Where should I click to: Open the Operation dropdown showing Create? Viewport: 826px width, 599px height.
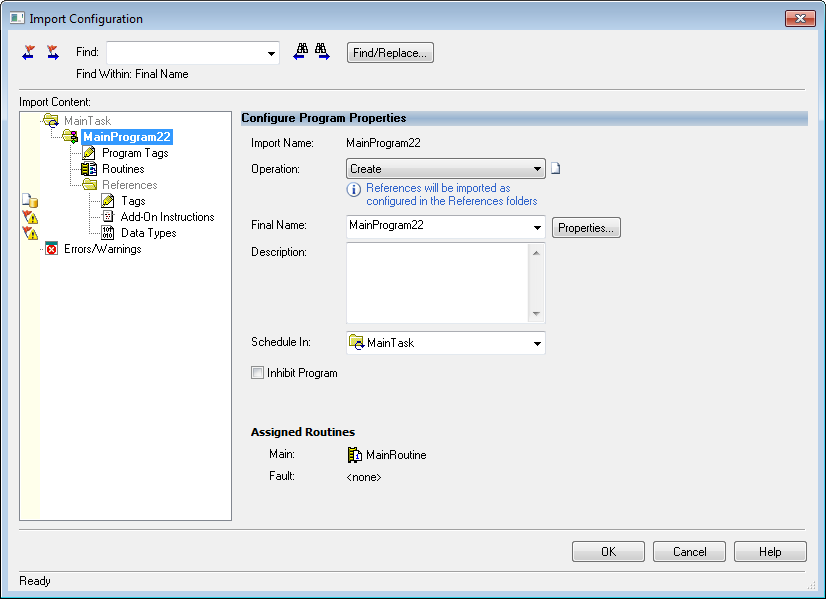[x=446, y=169]
